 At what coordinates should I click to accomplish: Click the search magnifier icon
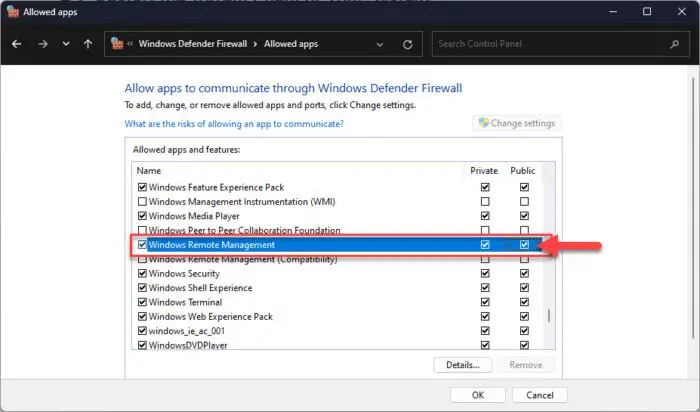675,44
